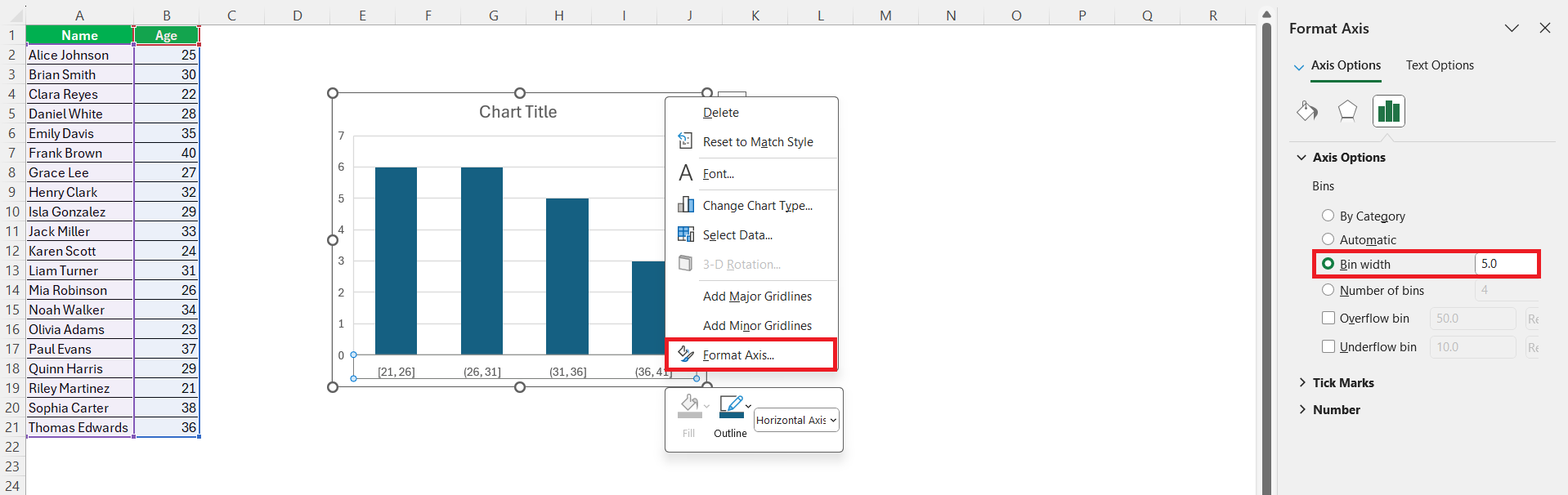Select Frank Brown's age cell 40
Image resolution: width=1568 pixels, height=495 pixels.
click(x=166, y=153)
